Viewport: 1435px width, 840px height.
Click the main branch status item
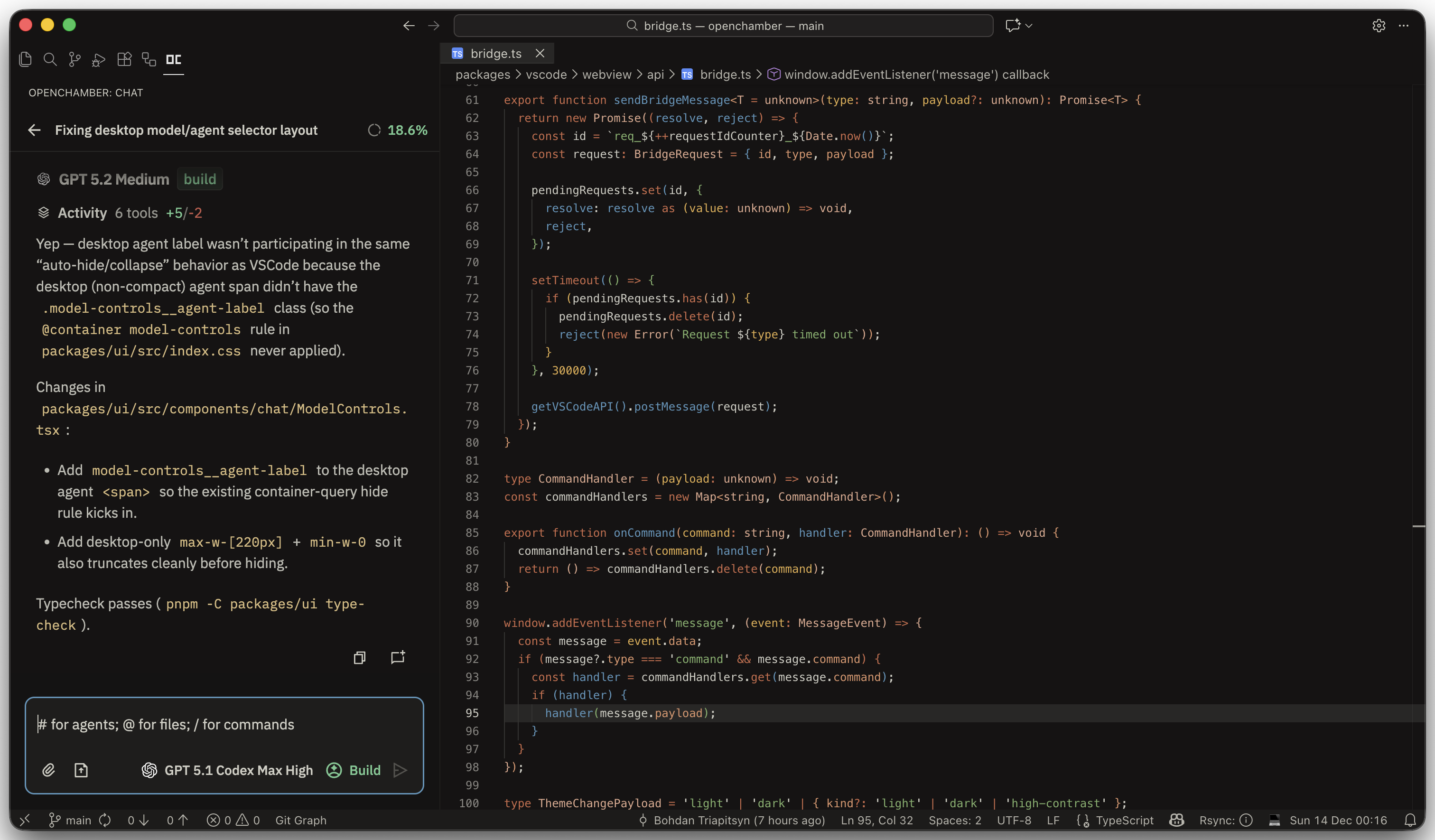click(71, 820)
